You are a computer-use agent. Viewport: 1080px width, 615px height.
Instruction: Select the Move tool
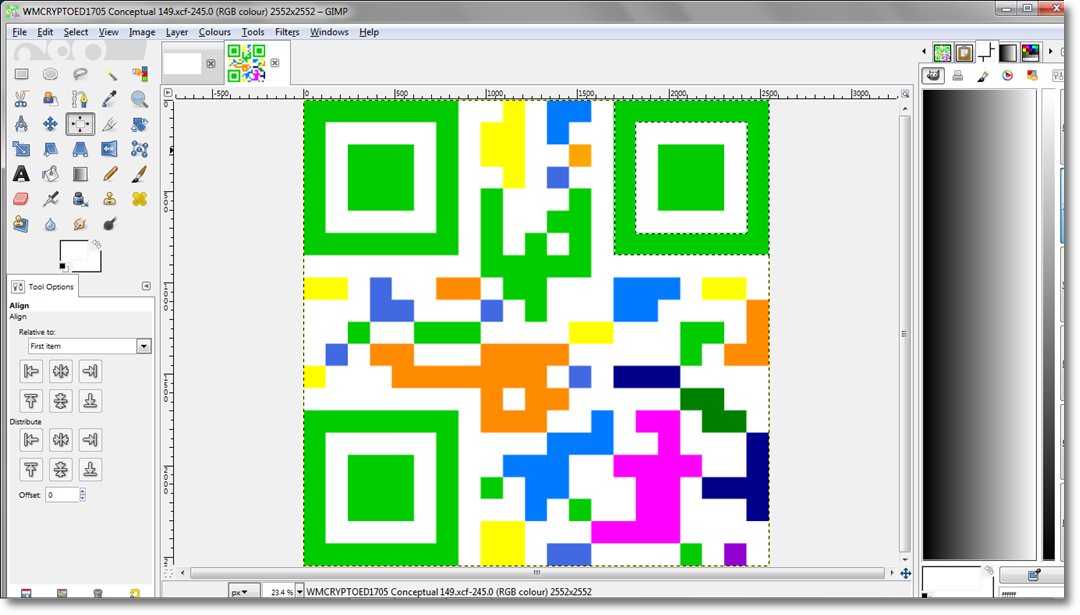(50, 124)
